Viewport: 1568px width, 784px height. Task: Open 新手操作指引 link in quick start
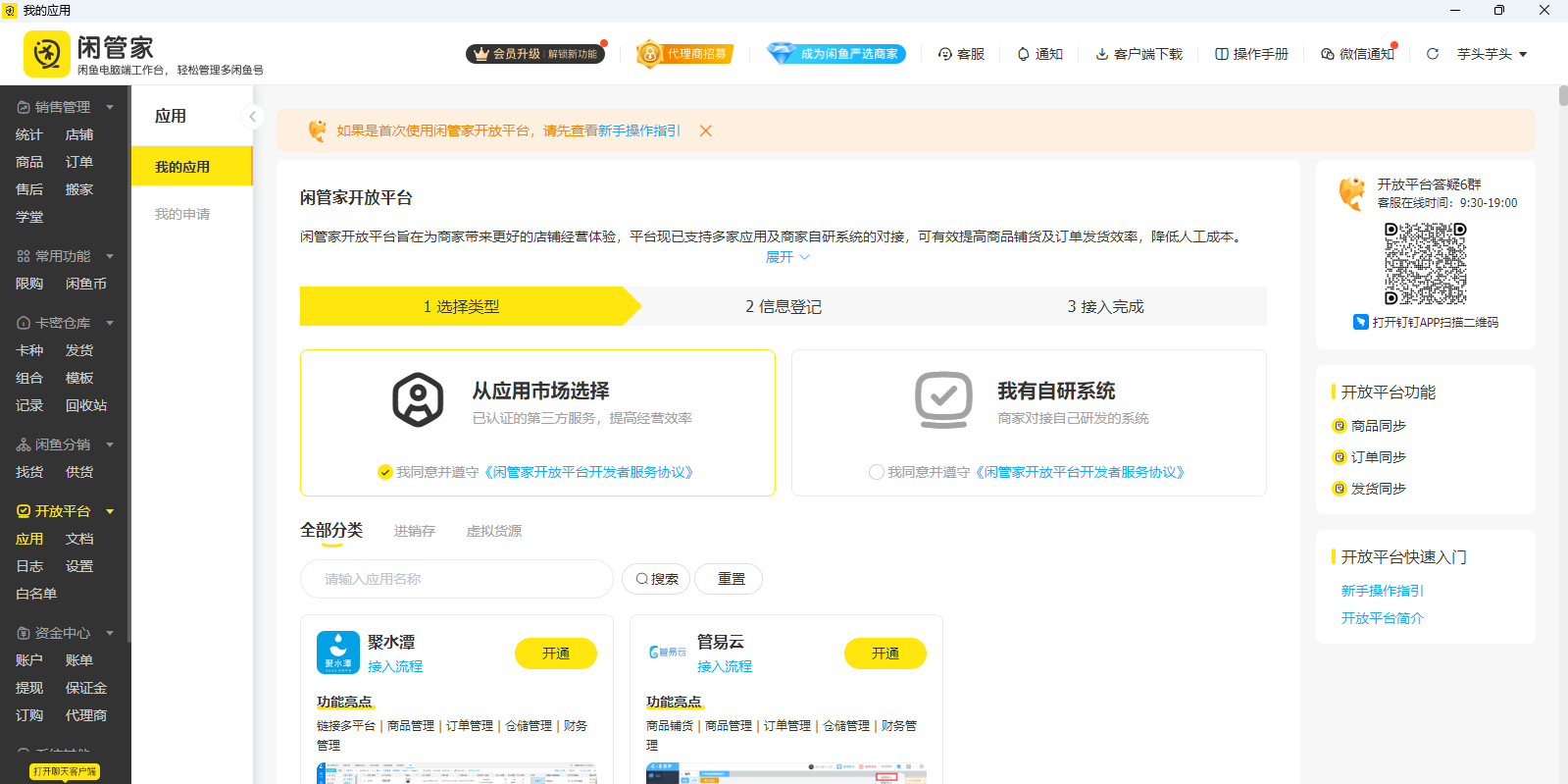pos(1383,591)
